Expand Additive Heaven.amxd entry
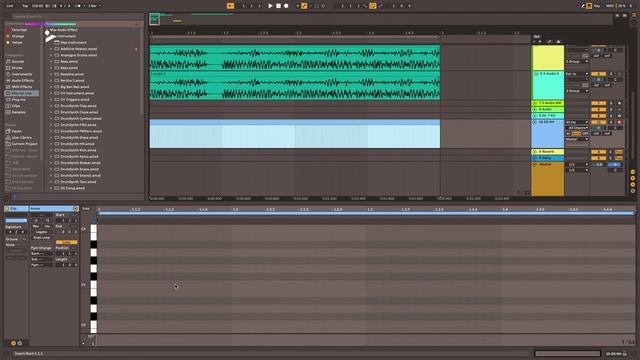 52,49
